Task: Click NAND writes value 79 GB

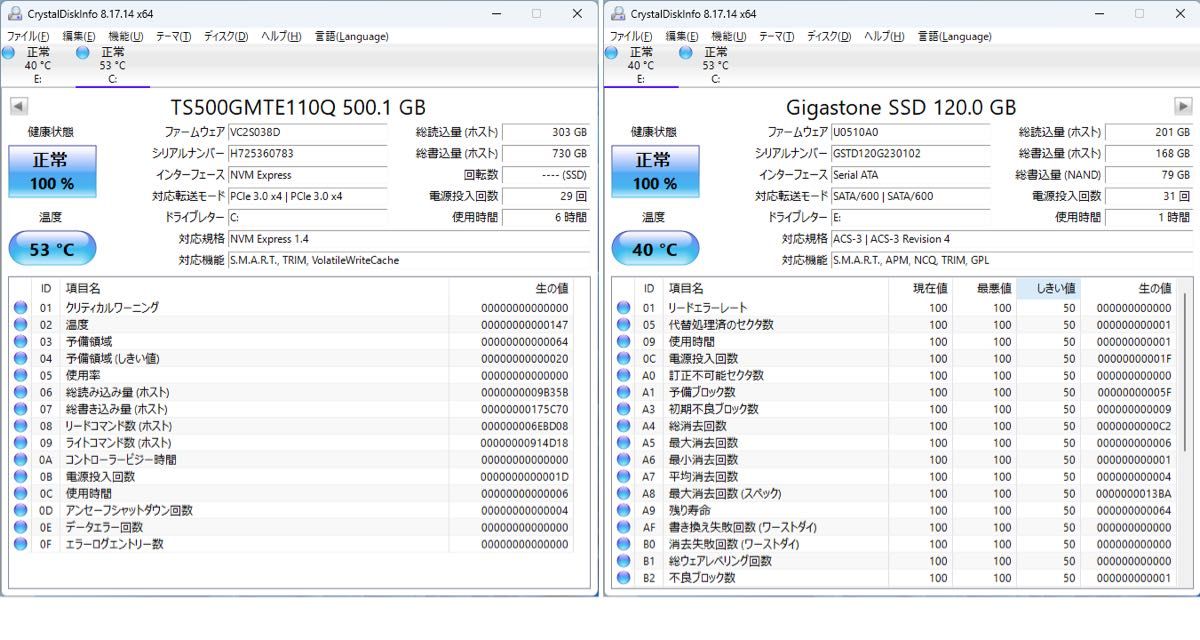Action: (1149, 175)
